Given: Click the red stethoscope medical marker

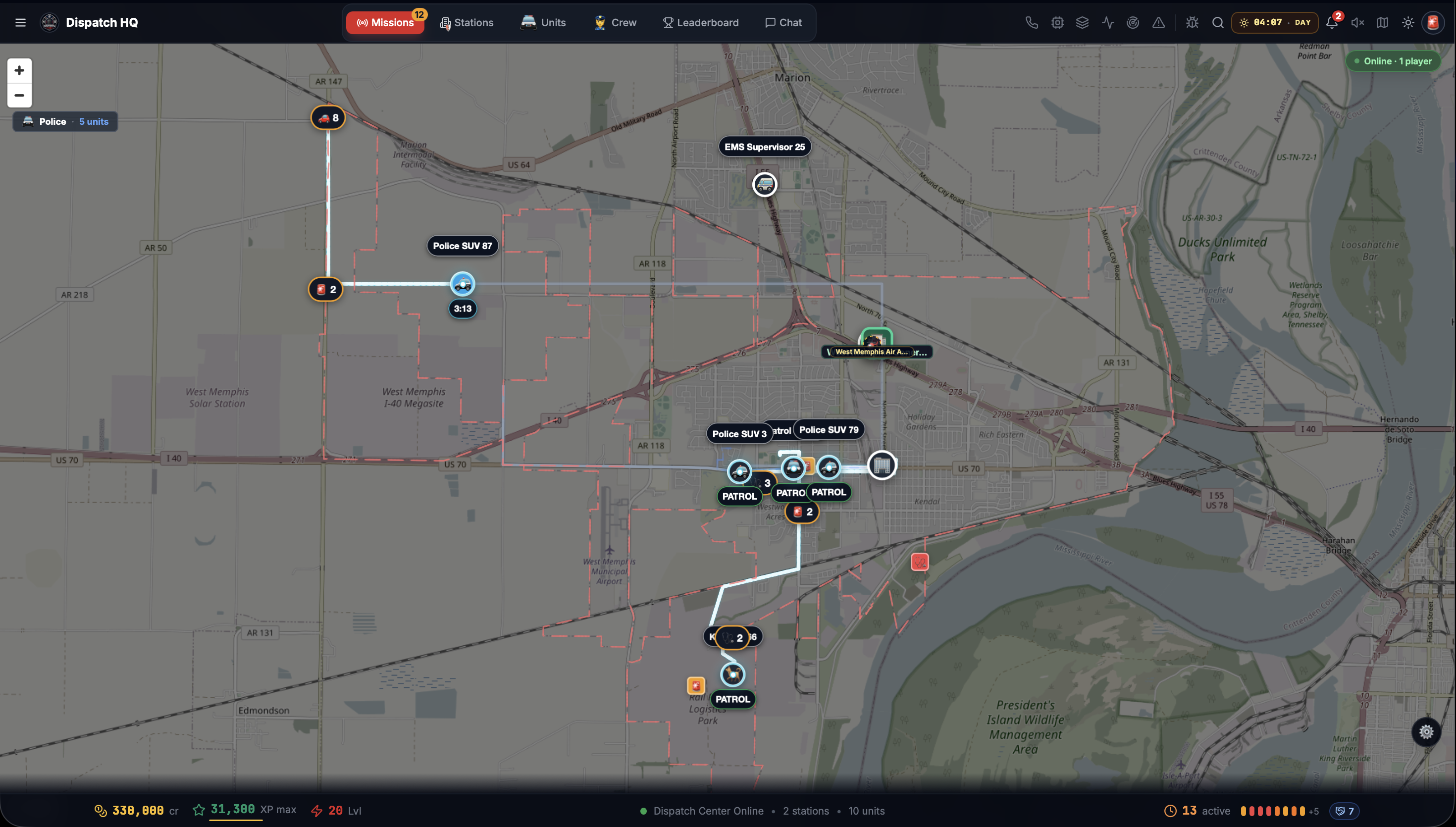Looking at the screenshot, I should [920, 563].
